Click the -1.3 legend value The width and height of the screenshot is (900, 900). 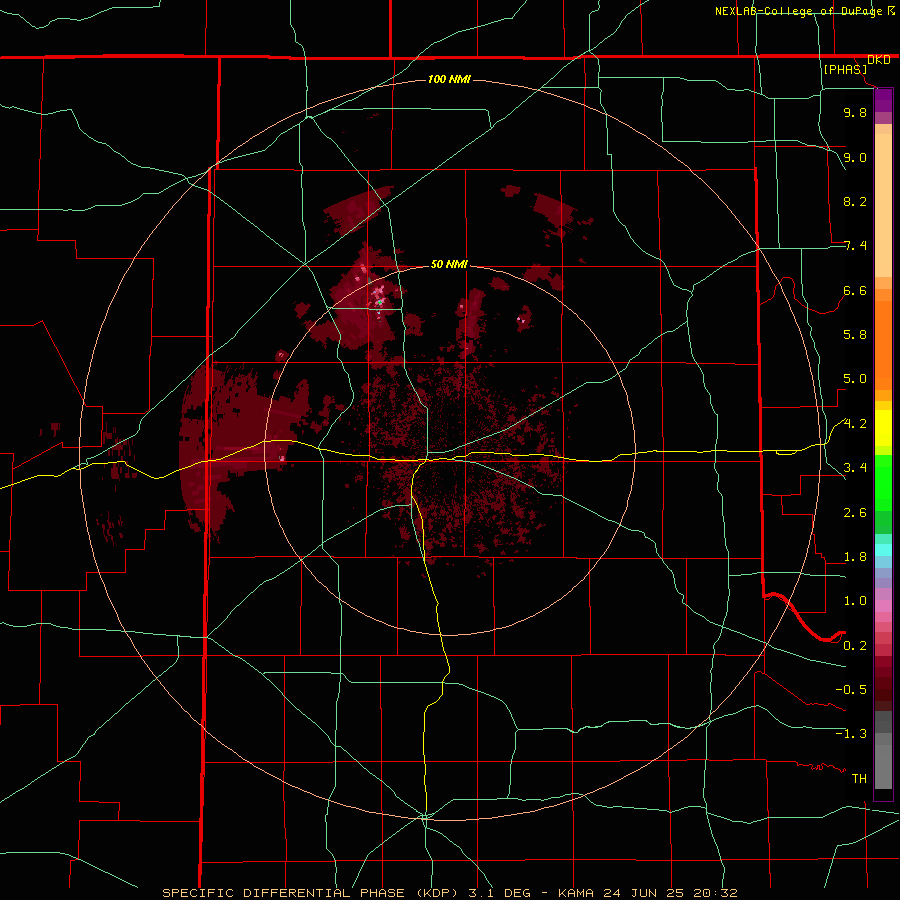(851, 734)
